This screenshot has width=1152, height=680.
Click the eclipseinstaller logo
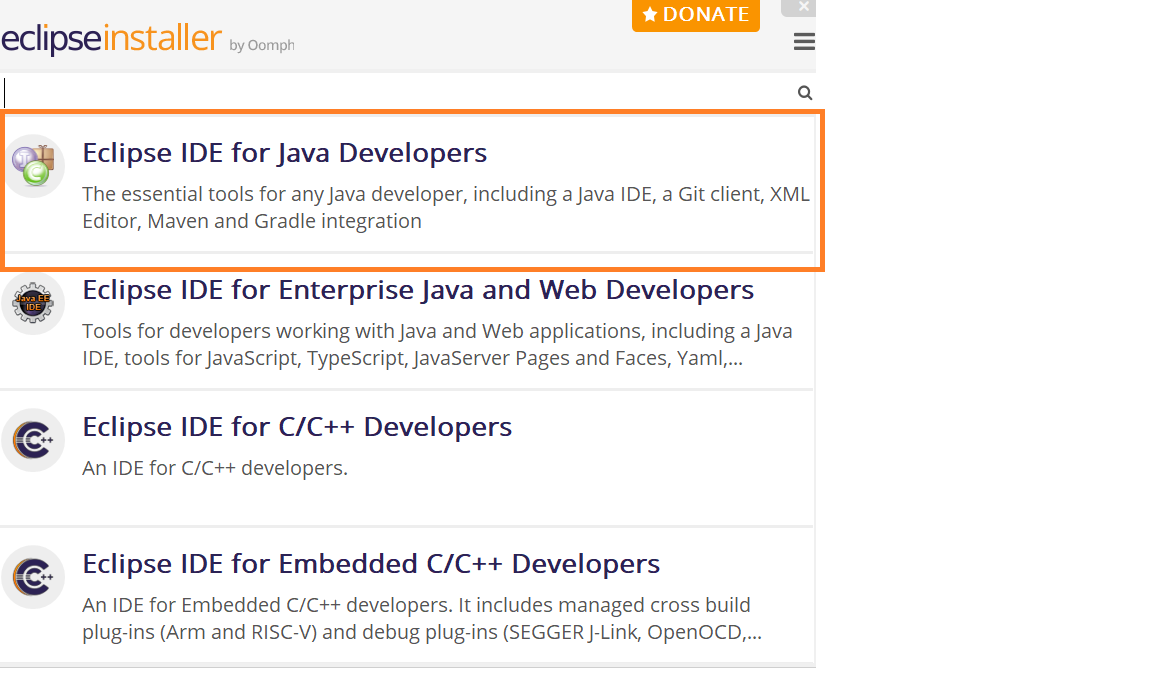[x=111, y=38]
